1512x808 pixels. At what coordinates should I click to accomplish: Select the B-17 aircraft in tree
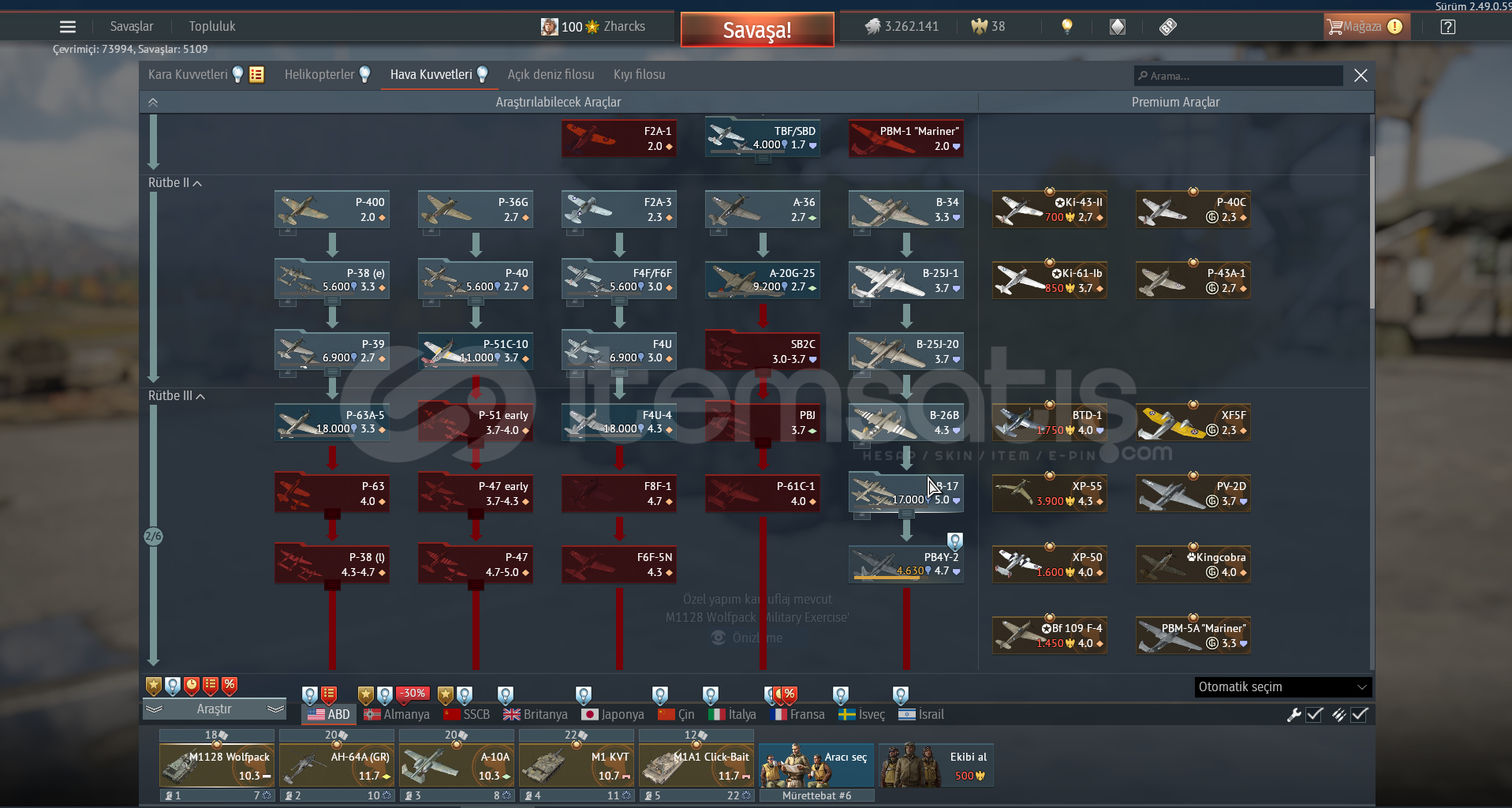(x=905, y=492)
